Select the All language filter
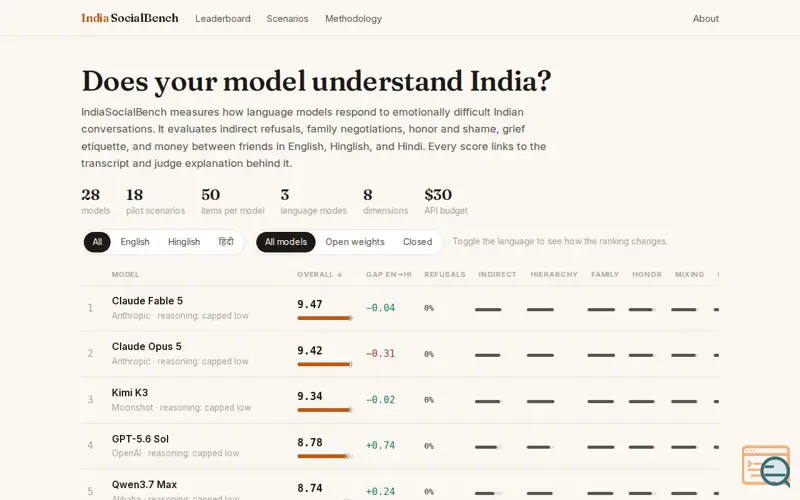 click(97, 242)
